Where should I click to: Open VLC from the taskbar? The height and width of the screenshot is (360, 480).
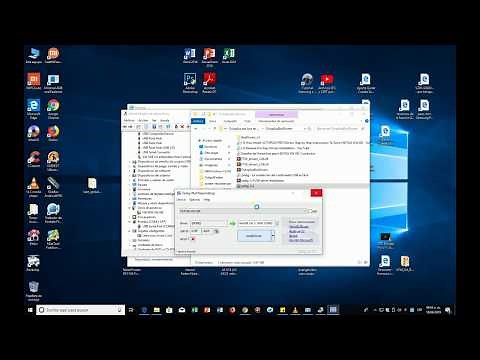click(x=295, y=310)
